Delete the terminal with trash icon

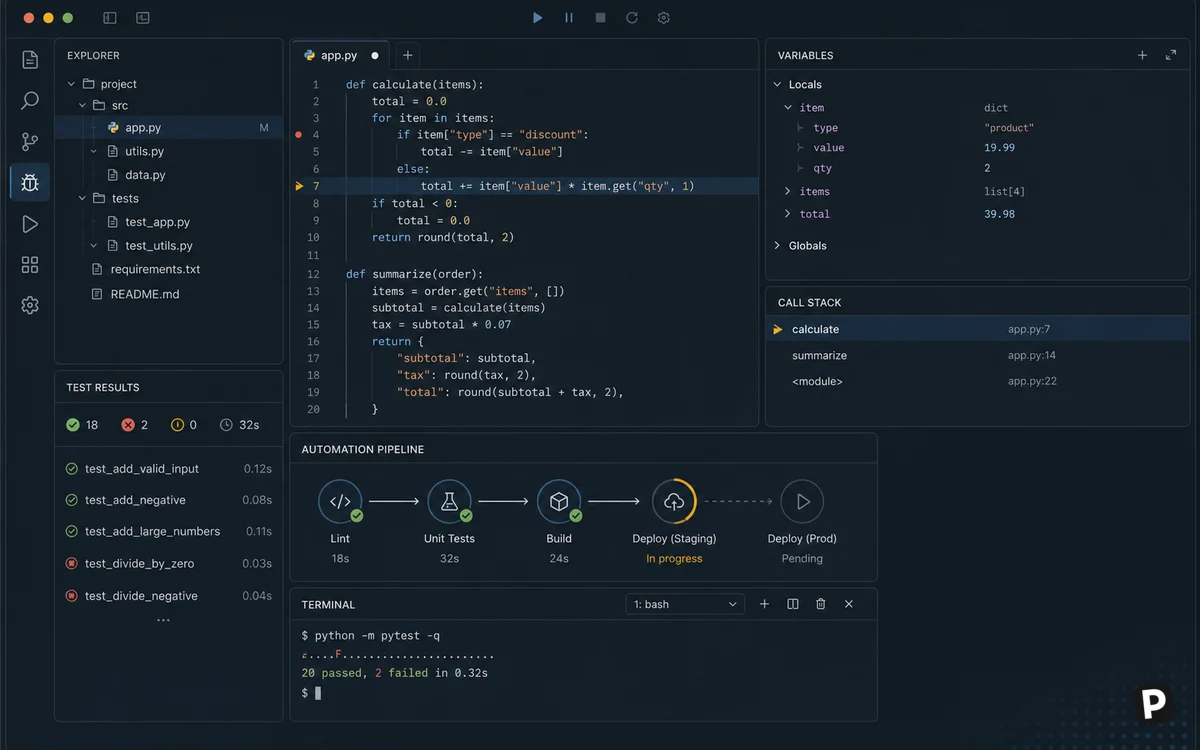[821, 604]
